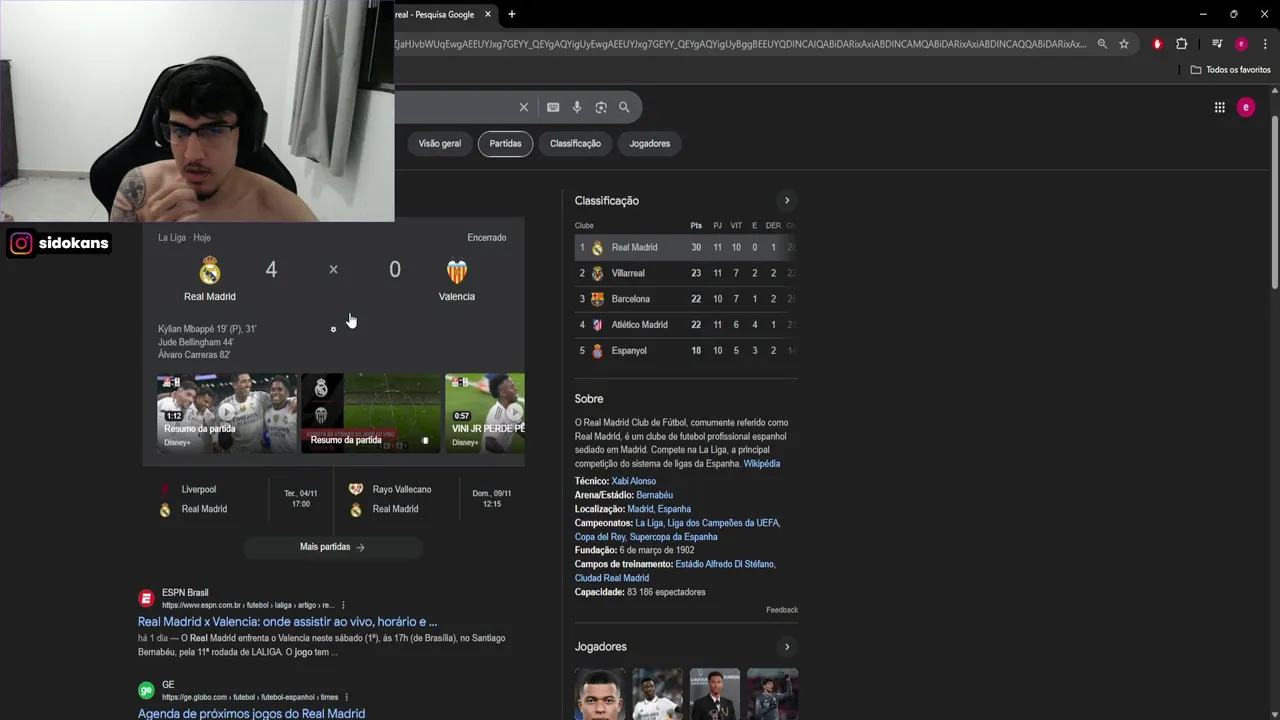Expand the Classificação panel arrow

[x=787, y=200]
